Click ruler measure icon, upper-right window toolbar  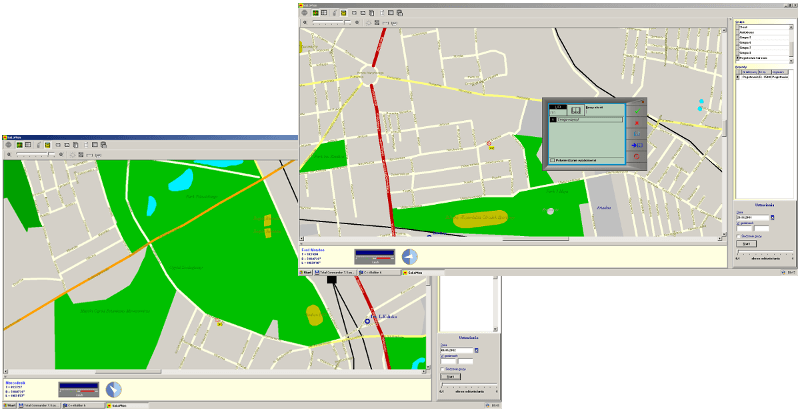385,23
